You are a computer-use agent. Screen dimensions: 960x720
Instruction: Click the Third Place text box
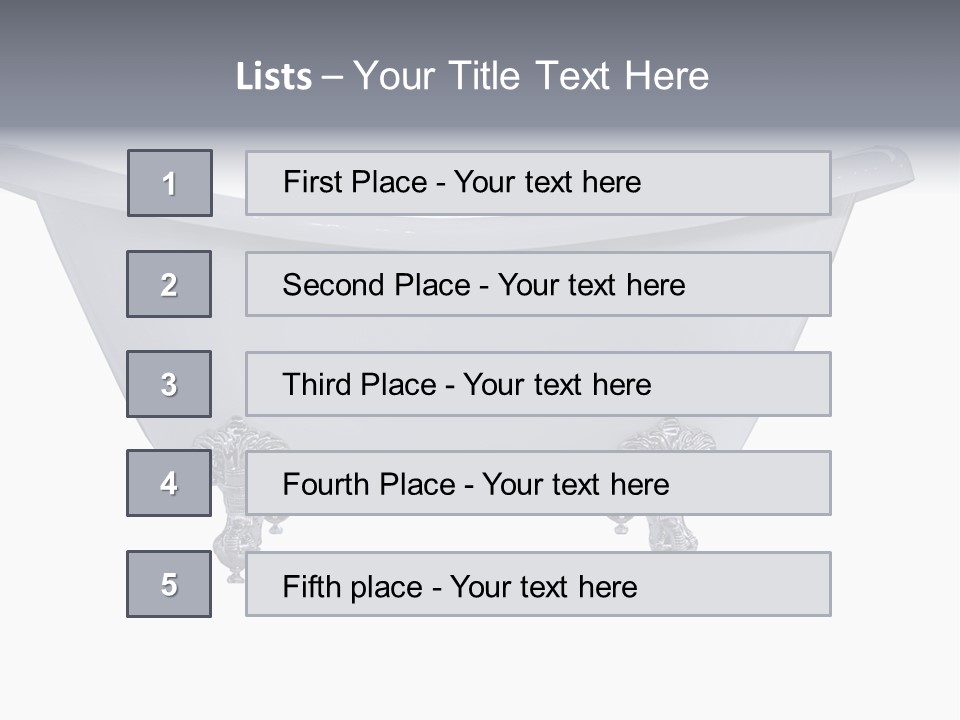point(538,384)
